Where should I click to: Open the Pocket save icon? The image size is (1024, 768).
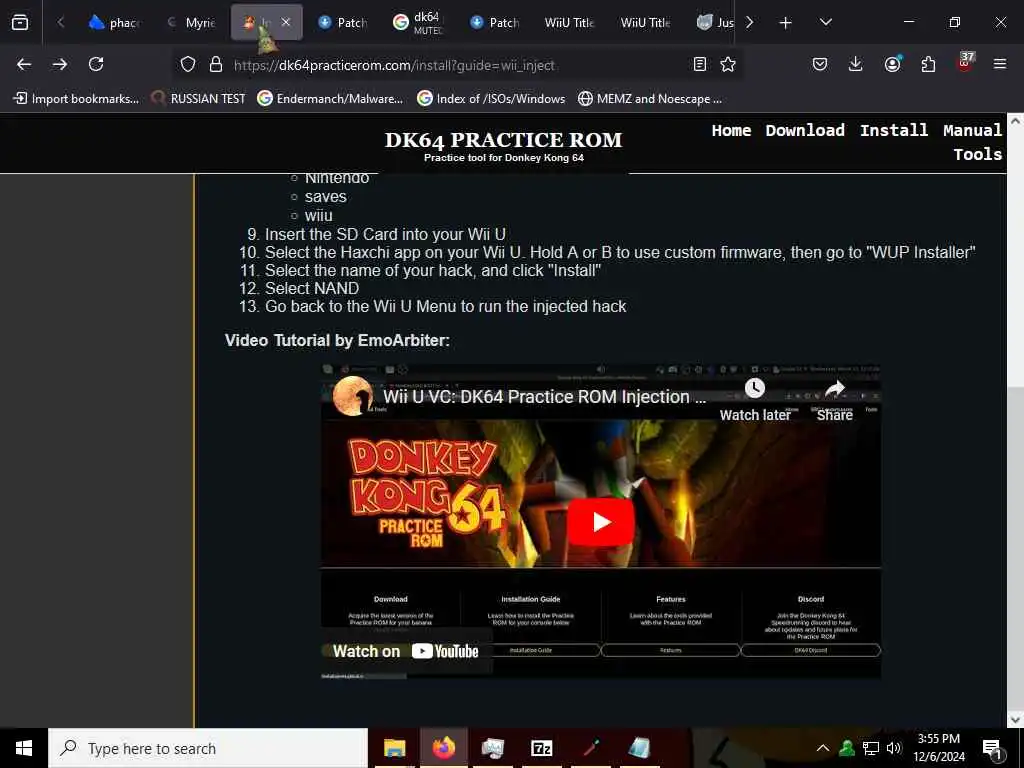pyautogui.click(x=820, y=64)
